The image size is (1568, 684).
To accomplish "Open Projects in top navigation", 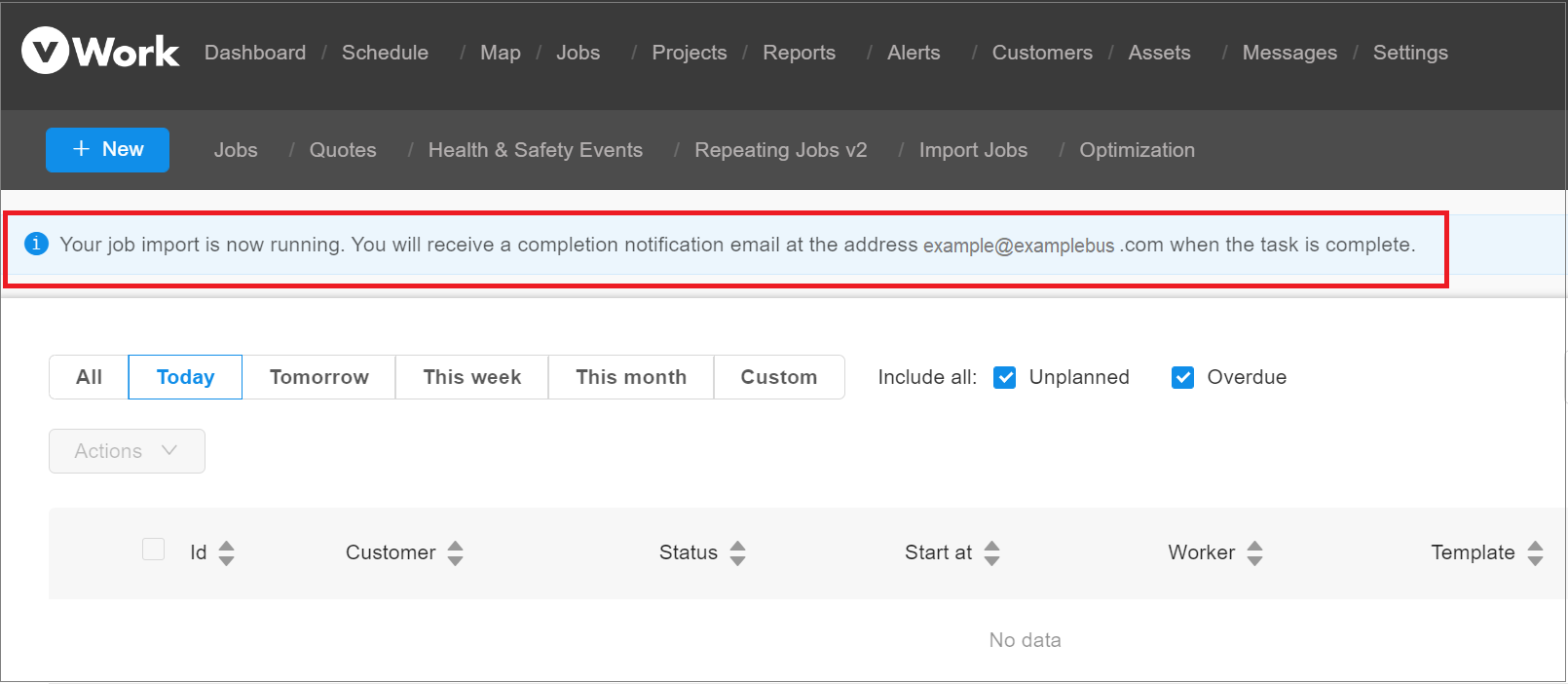I will tap(690, 53).
